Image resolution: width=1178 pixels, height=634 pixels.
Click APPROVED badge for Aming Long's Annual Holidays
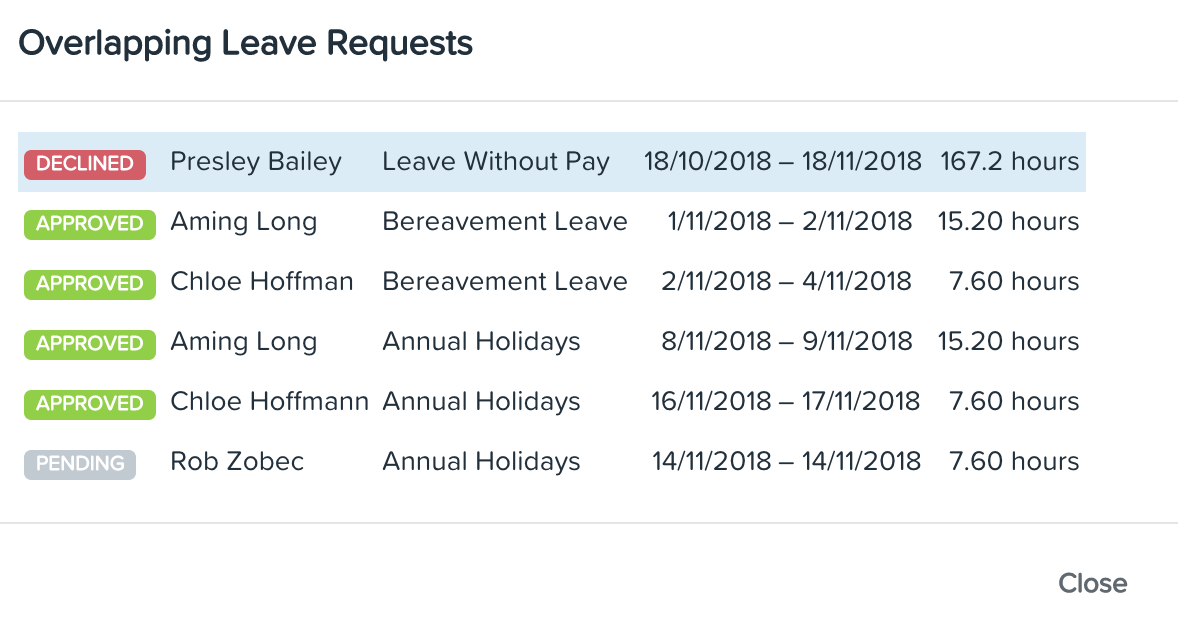[x=89, y=344]
